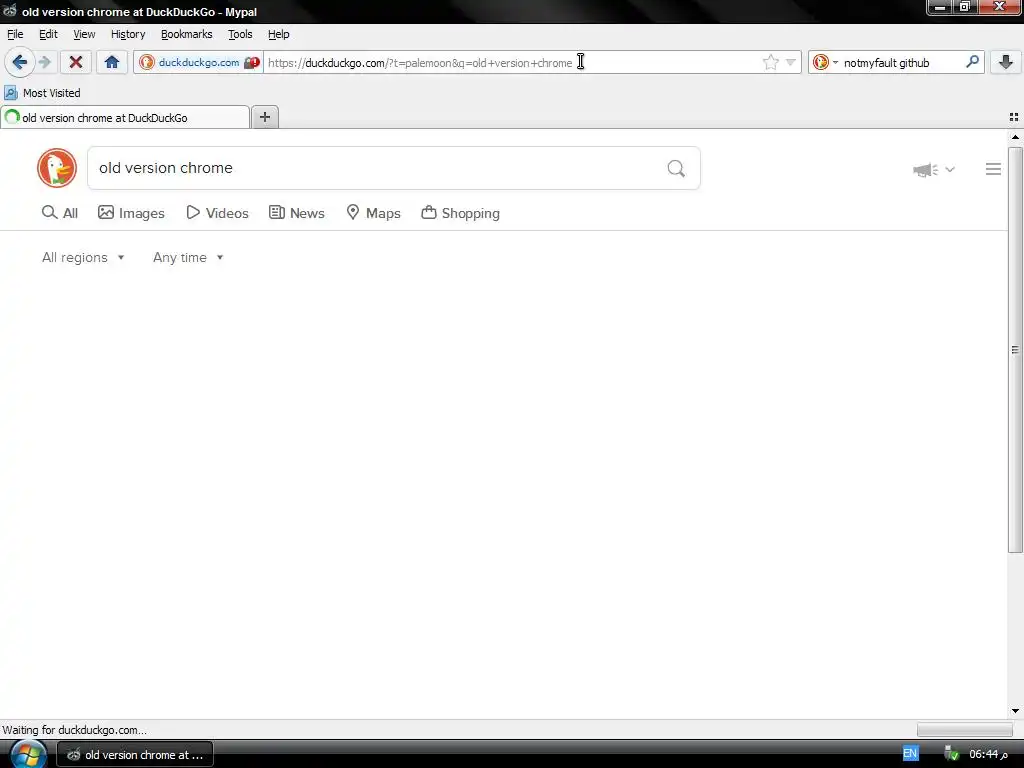Screen dimensions: 1024x768
Task: Switch to the Shopping results tab
Action: click(461, 213)
